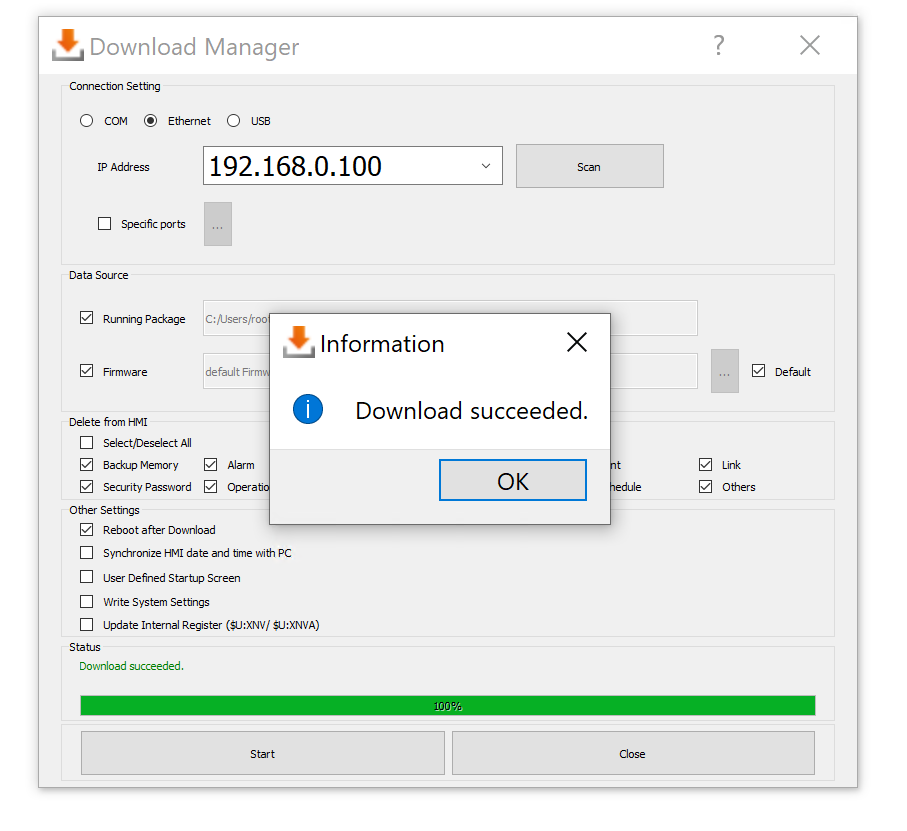
Task: Browse firmware with the ellipsis button
Action: tap(724, 371)
